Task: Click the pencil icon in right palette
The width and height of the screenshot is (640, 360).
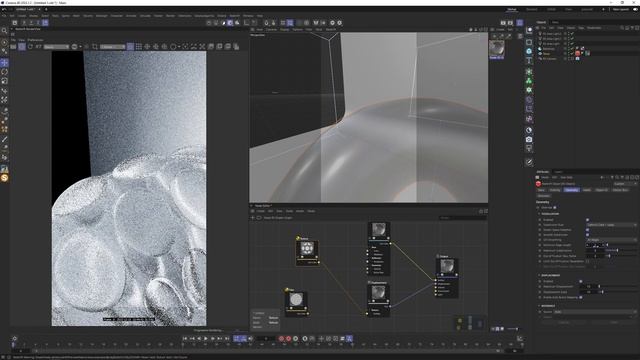Action: pyautogui.click(x=529, y=162)
